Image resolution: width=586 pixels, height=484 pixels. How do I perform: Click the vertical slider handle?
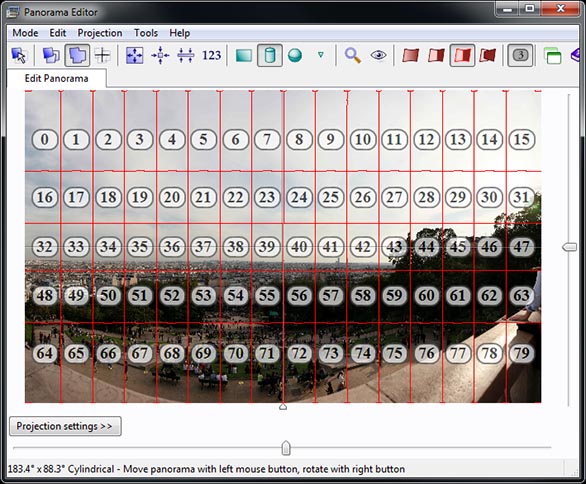(x=570, y=247)
